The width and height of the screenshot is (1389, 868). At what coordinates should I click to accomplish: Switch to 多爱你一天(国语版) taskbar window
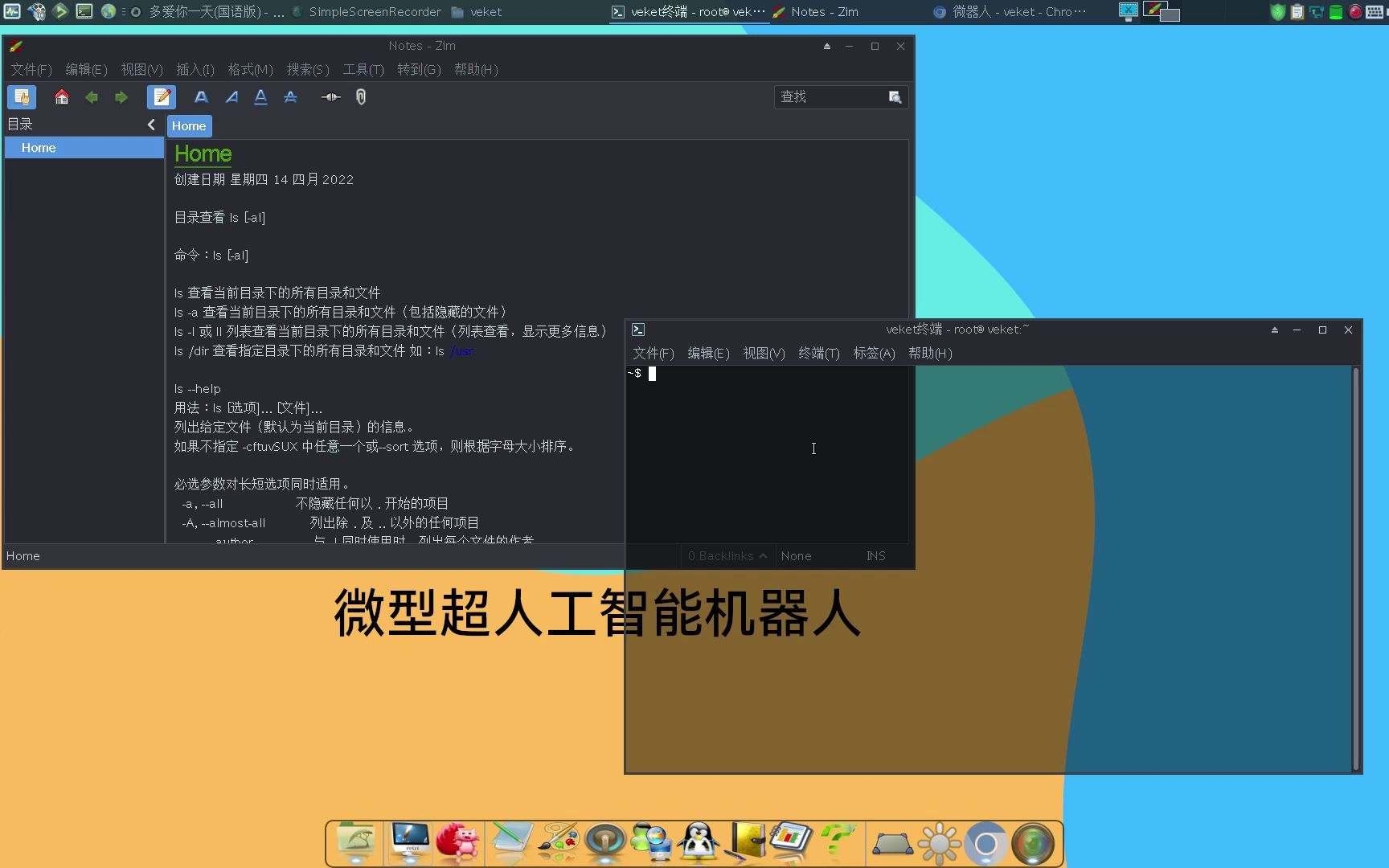coord(207,12)
